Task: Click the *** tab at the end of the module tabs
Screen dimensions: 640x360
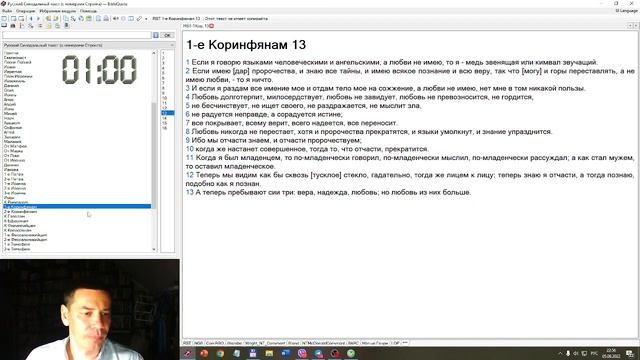Action: (405, 343)
